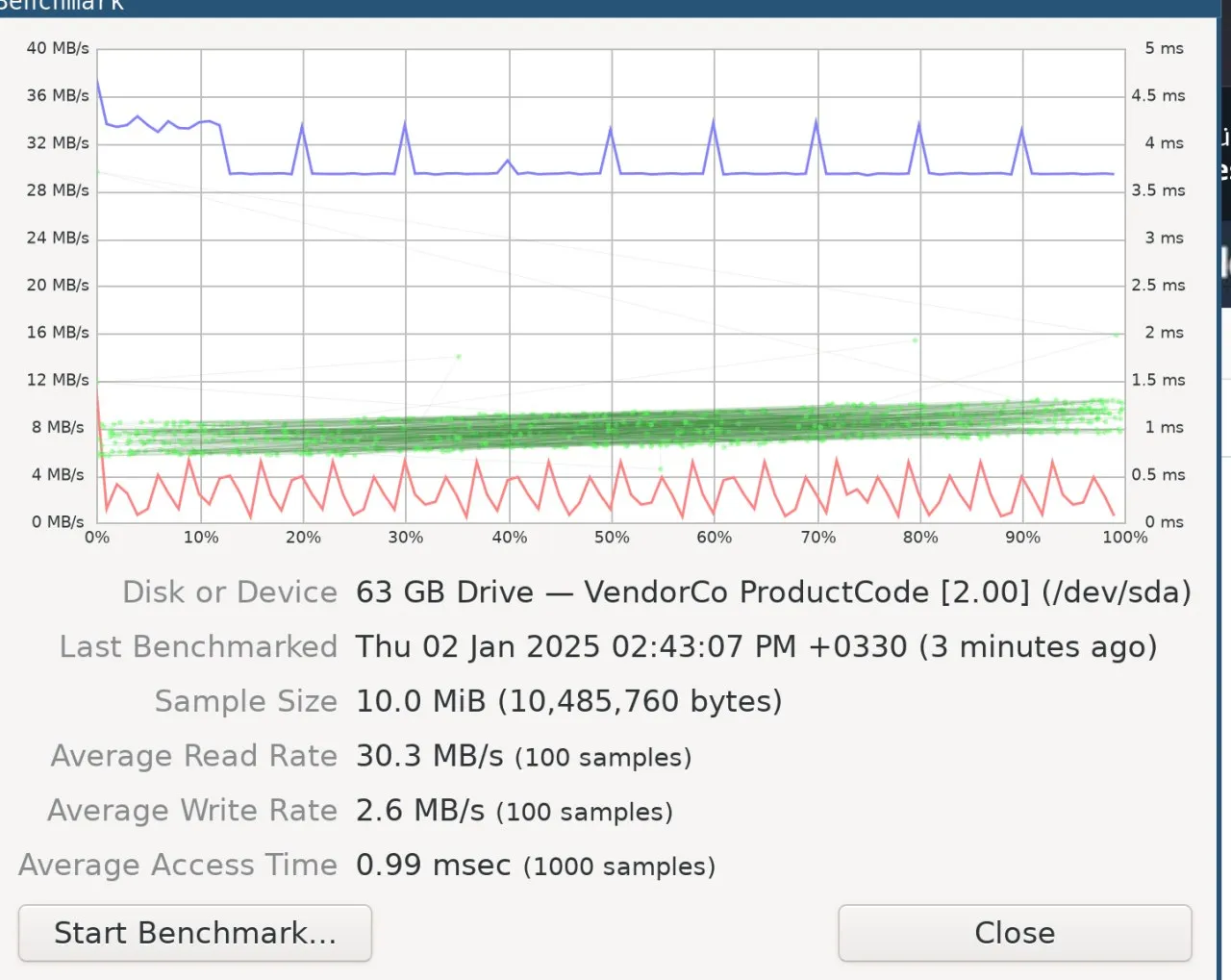
Task: Click the Average Access Time label
Action: 178,866
